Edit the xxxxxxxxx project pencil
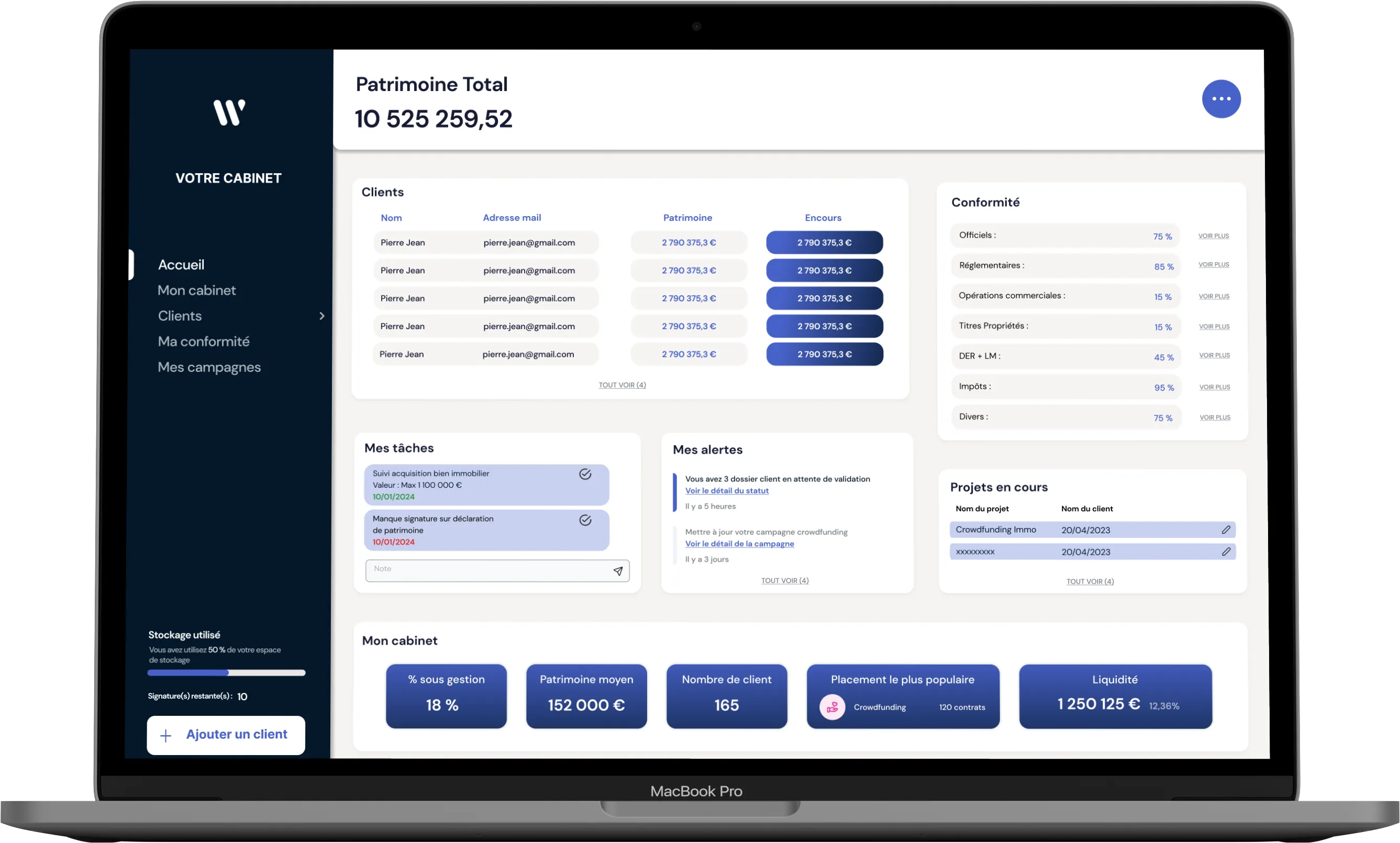Viewport: 1400px width, 843px height. point(1226,552)
